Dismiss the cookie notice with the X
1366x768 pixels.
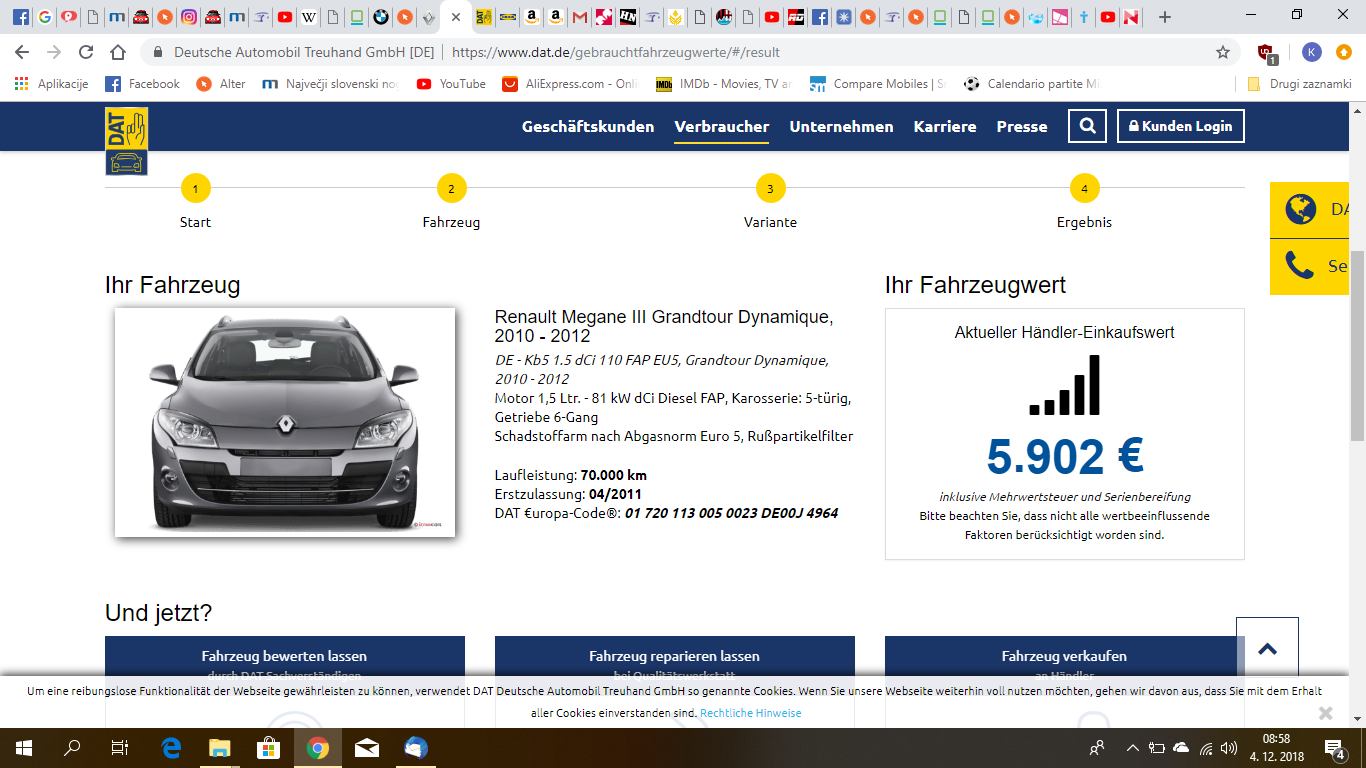coord(1325,713)
